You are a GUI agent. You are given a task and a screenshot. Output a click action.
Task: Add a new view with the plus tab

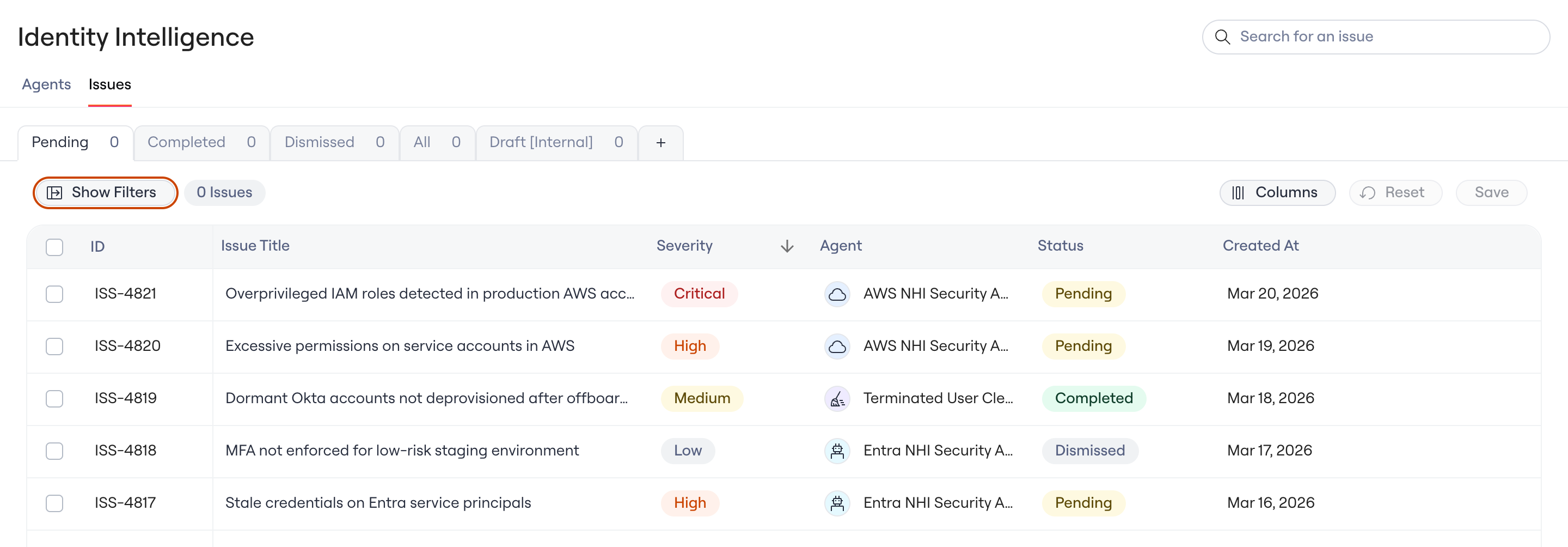[660, 143]
